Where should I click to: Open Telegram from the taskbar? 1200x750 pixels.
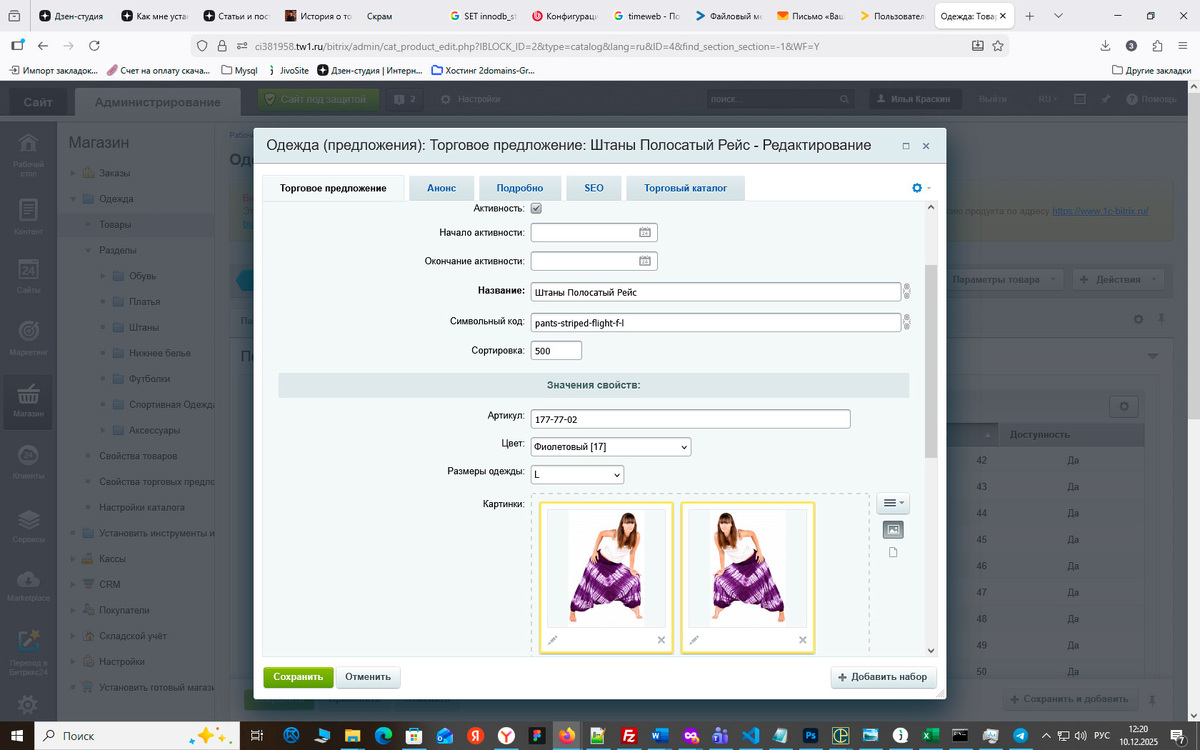[x=1019, y=735]
